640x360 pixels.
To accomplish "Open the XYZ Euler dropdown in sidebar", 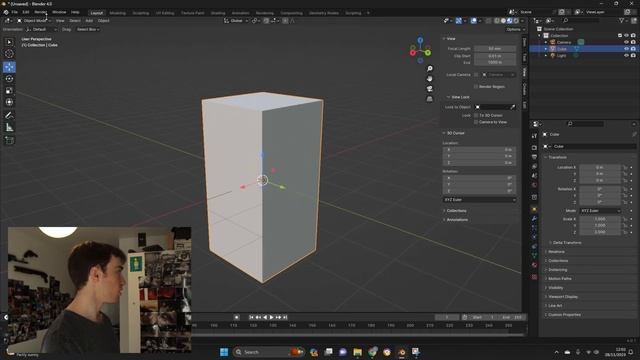I will tap(480, 200).
